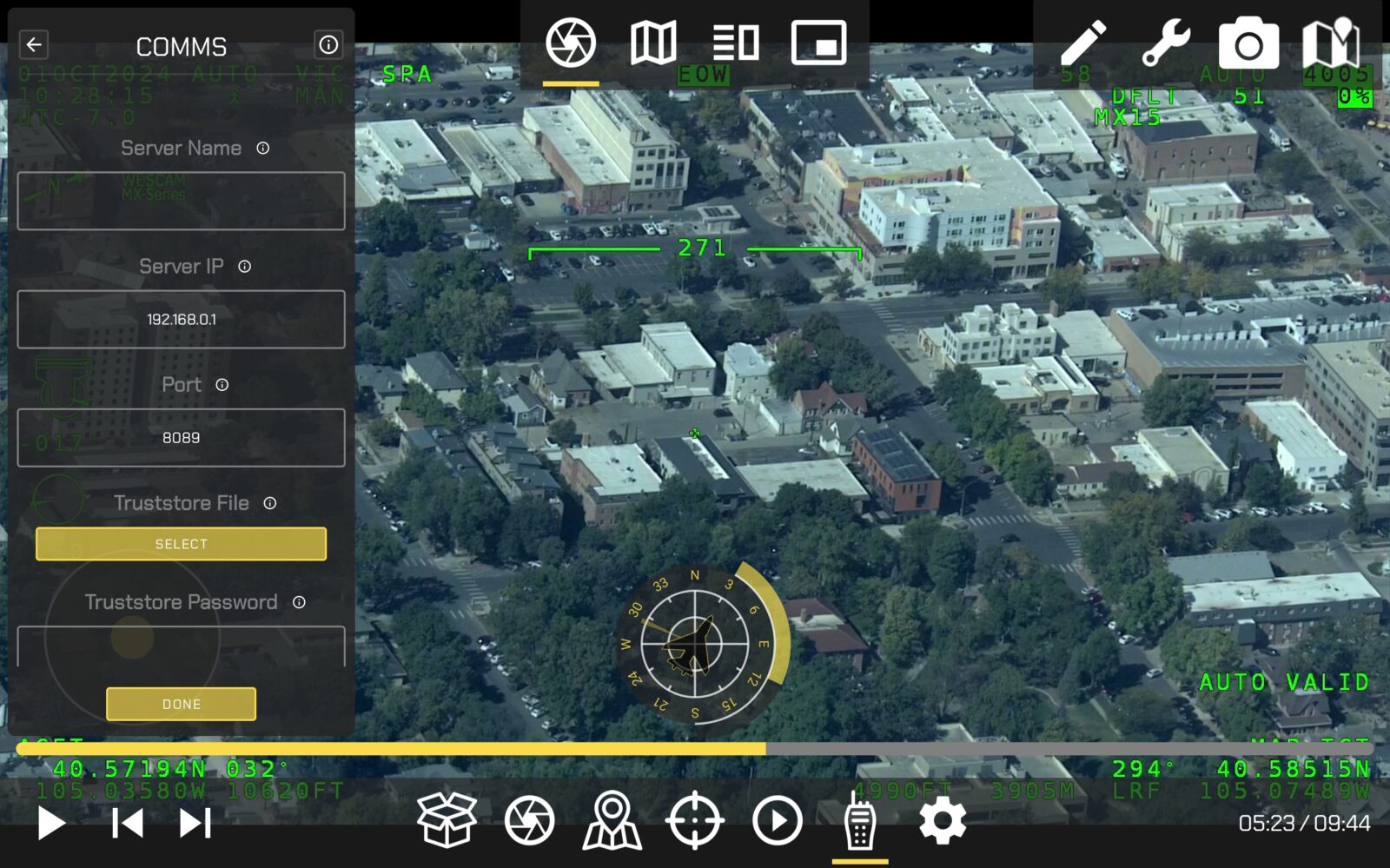Open the gear settings icon
Viewport: 1390px width, 868px height.
(x=943, y=819)
